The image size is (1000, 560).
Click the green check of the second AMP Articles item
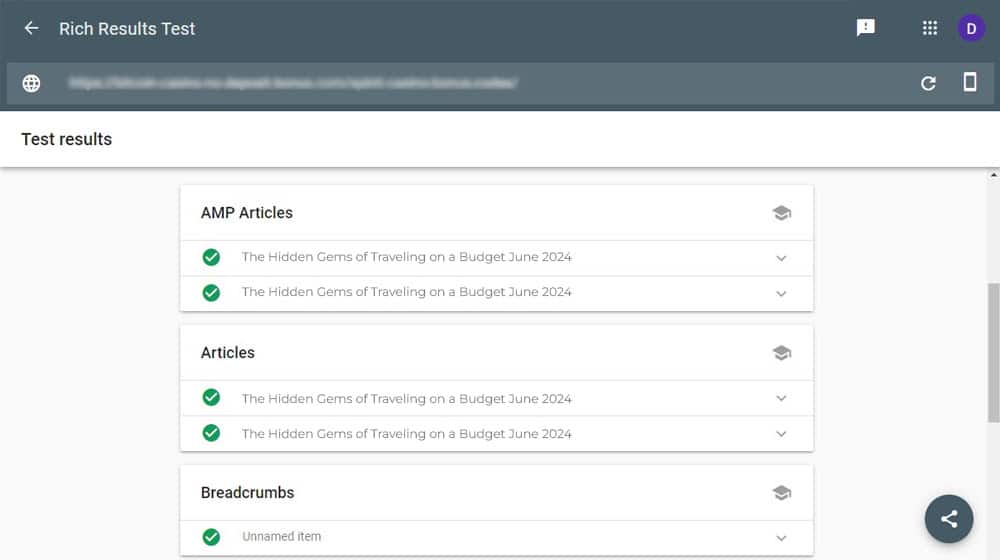pyautogui.click(x=211, y=292)
